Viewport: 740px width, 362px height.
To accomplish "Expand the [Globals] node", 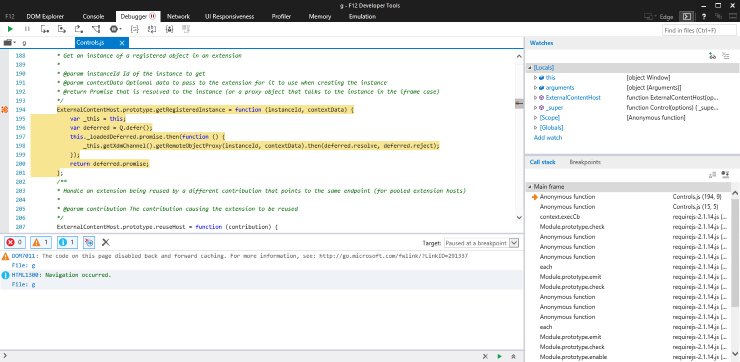I will click(535, 127).
